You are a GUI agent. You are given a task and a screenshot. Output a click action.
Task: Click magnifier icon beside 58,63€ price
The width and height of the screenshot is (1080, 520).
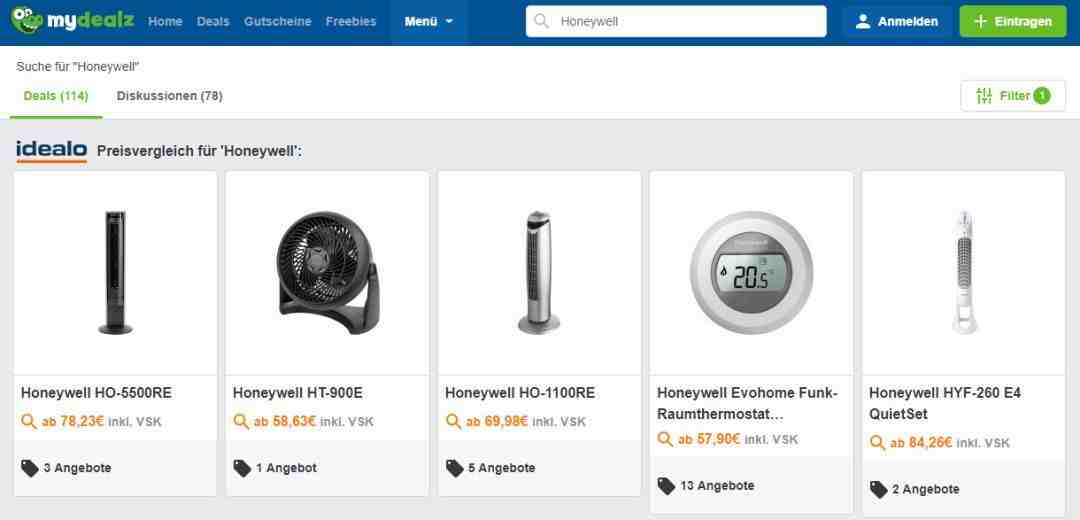tap(241, 422)
